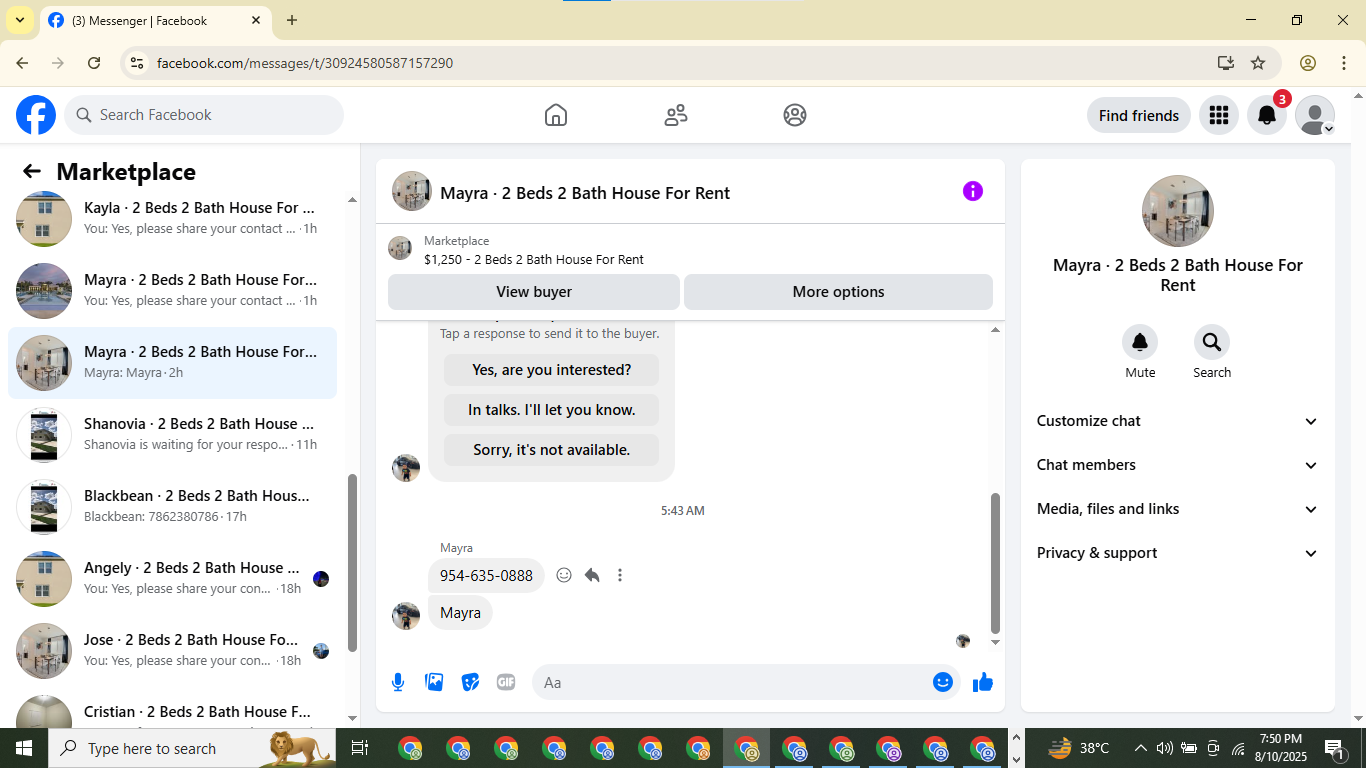The width and height of the screenshot is (1366, 768).
Task: Open the account profile picture menu
Action: pos(1315,115)
